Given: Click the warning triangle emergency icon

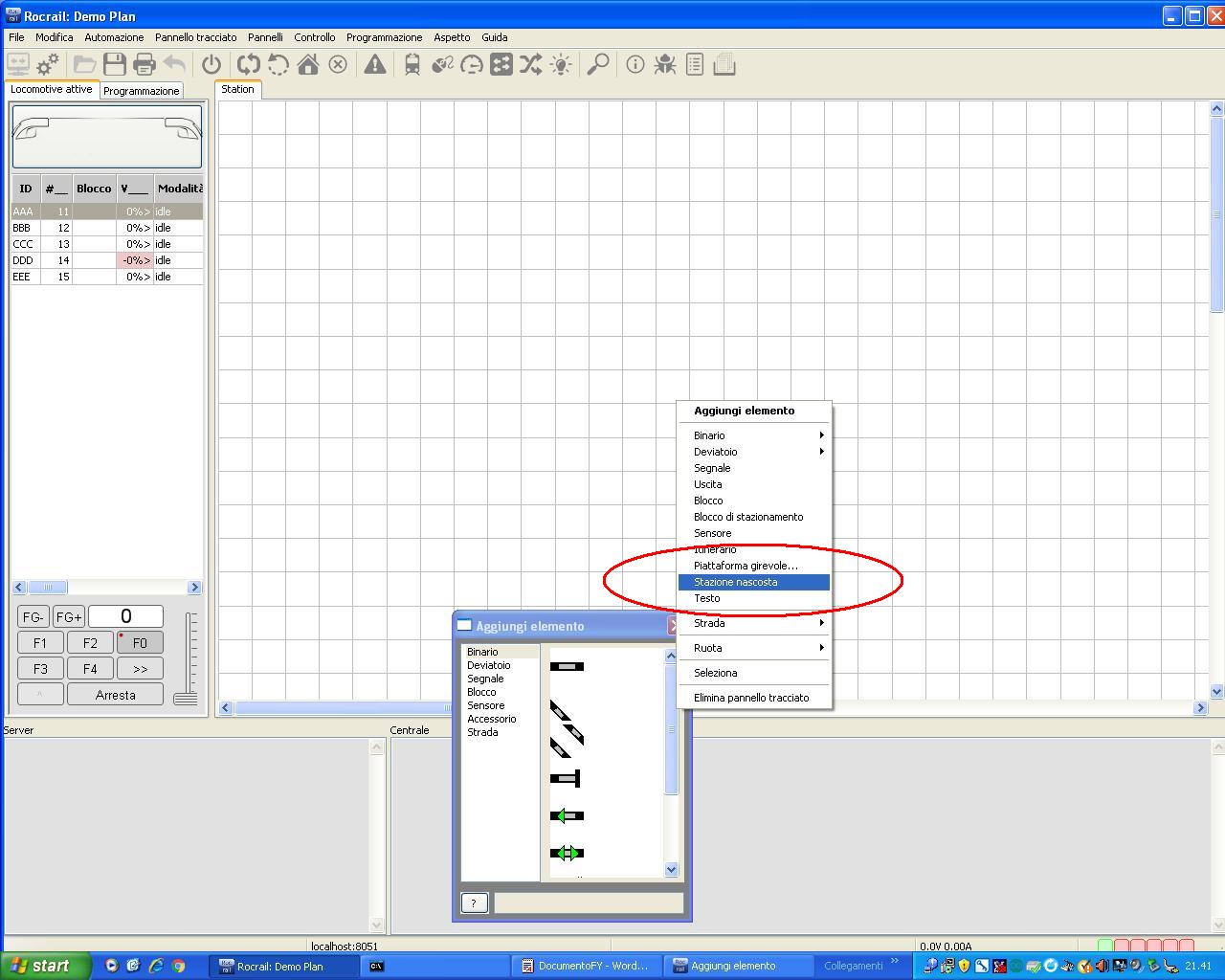Looking at the screenshot, I should [375, 64].
